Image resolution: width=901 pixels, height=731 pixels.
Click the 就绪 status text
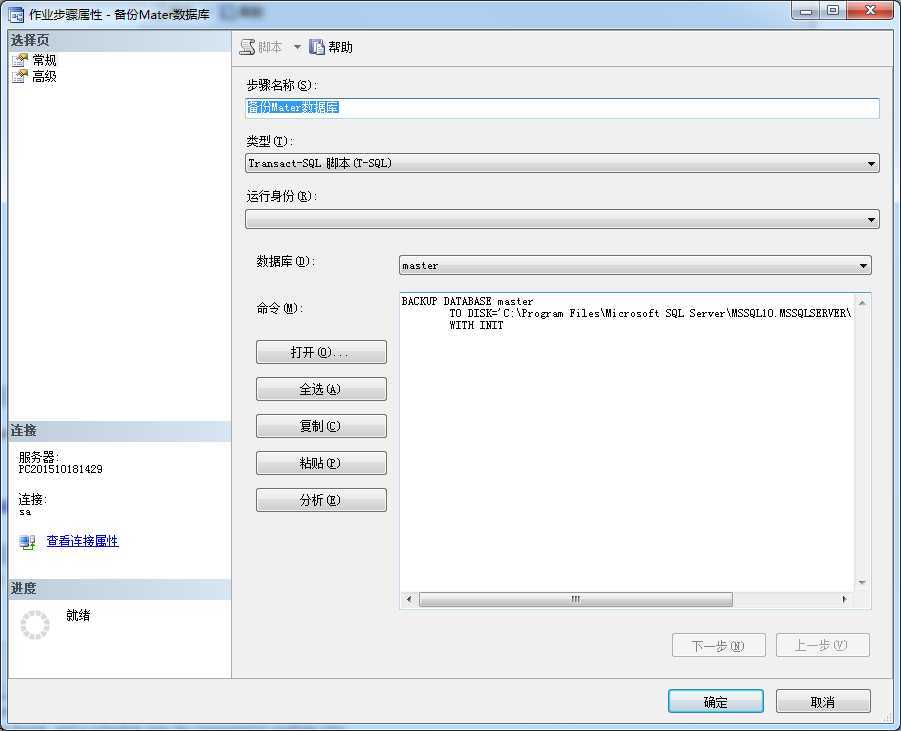pyautogui.click(x=78, y=615)
